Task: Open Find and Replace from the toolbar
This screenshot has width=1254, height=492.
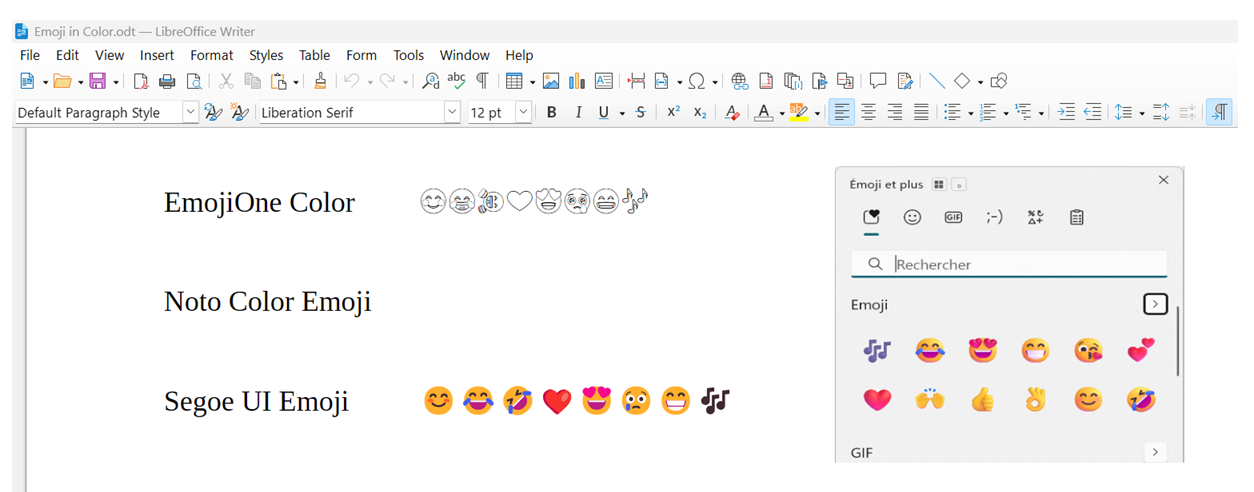Action: [430, 82]
